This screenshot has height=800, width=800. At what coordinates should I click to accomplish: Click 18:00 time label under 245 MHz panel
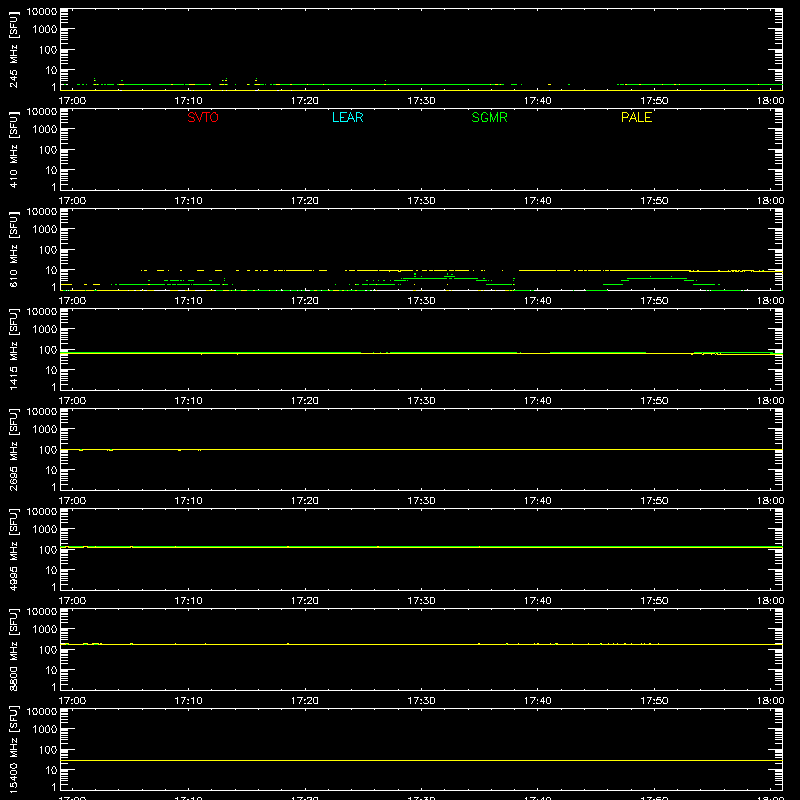click(770, 101)
